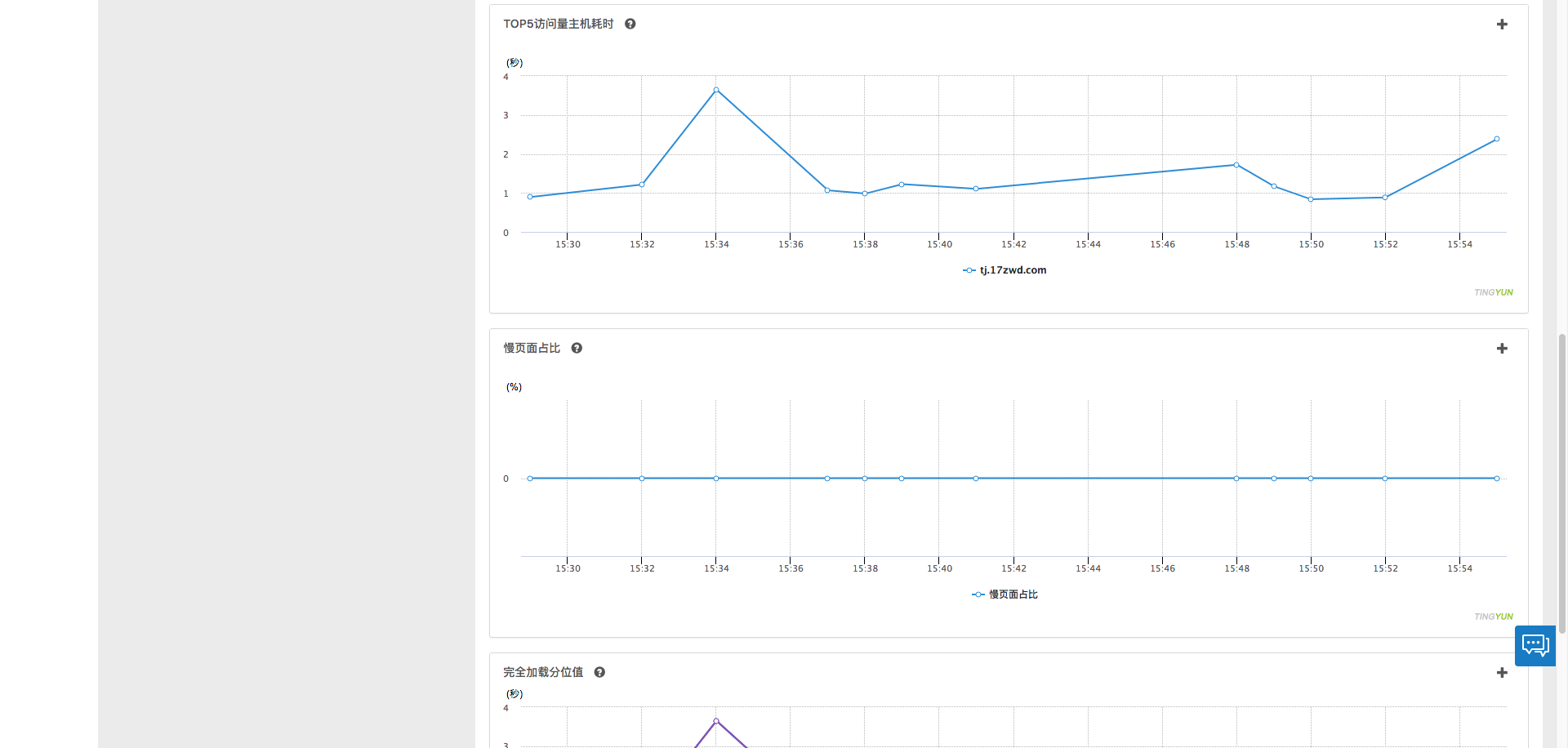
Task: Select the 15:34 peak point on host time chart
Action: 716,90
